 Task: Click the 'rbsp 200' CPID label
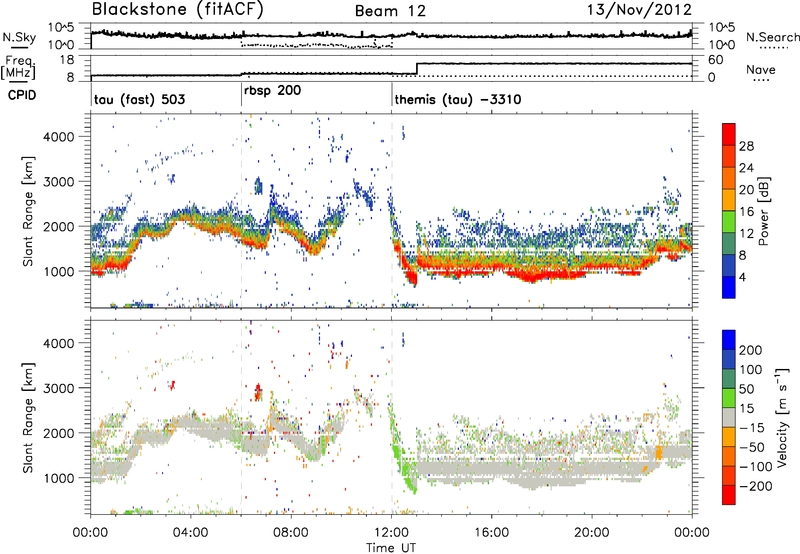[272, 91]
